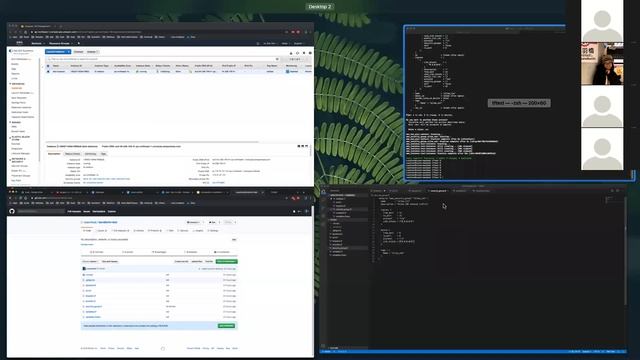Open the Manage gear icon in VS Code activity bar
This screenshot has height=360, width=640.
pyautogui.click(x=324, y=346)
